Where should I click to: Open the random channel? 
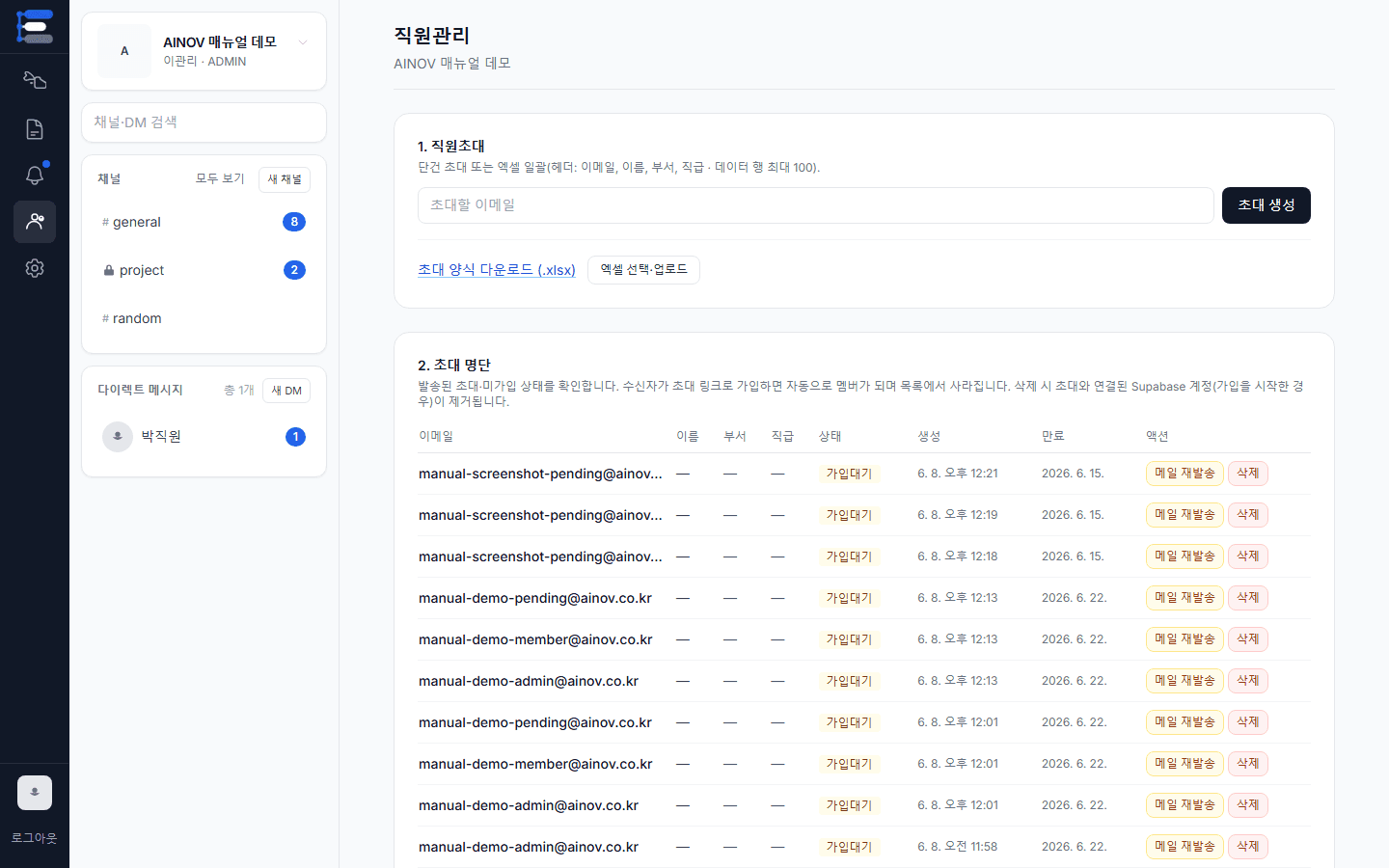click(x=204, y=318)
